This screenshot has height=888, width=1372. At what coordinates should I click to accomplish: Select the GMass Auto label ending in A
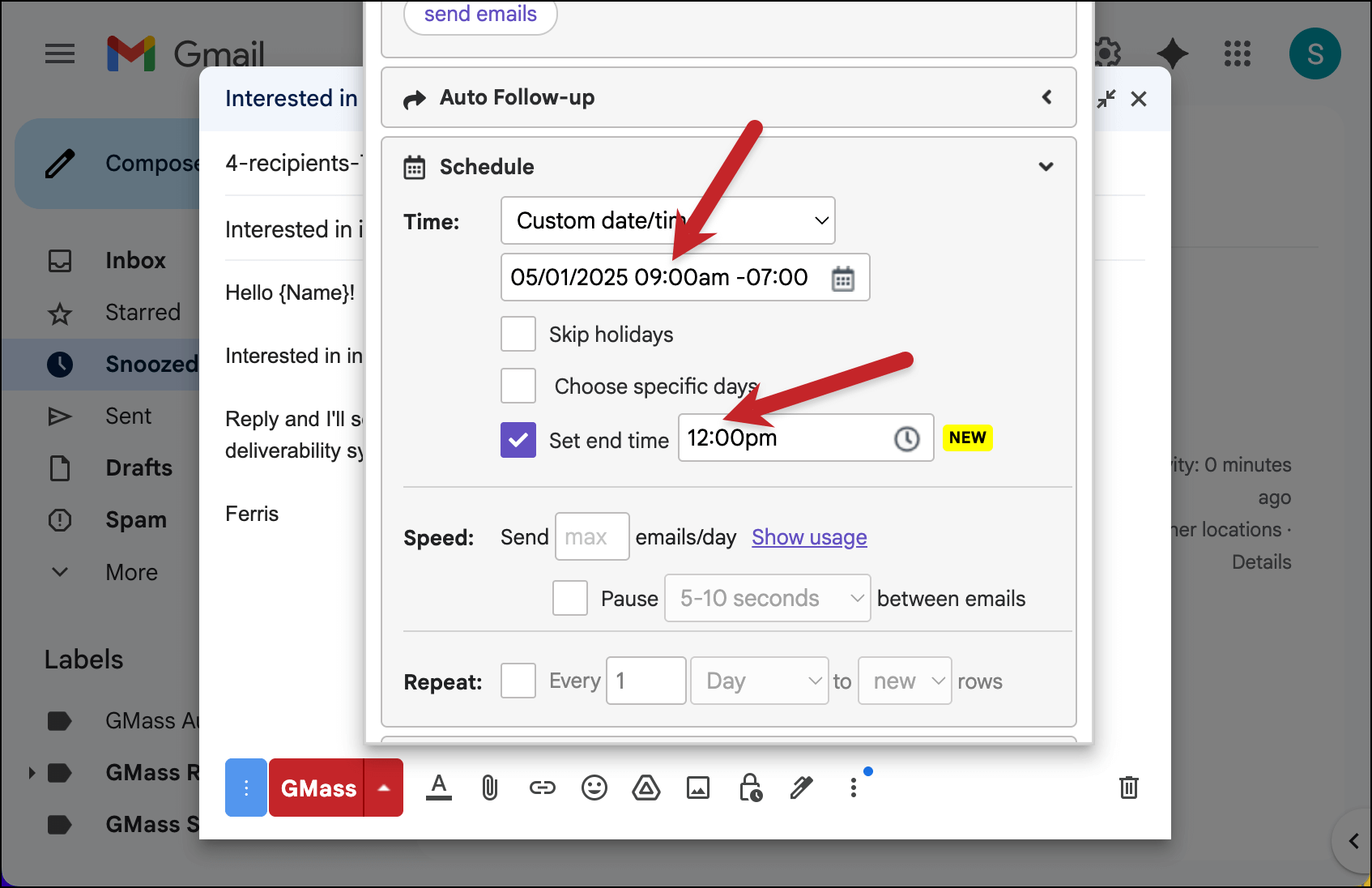pos(152,720)
